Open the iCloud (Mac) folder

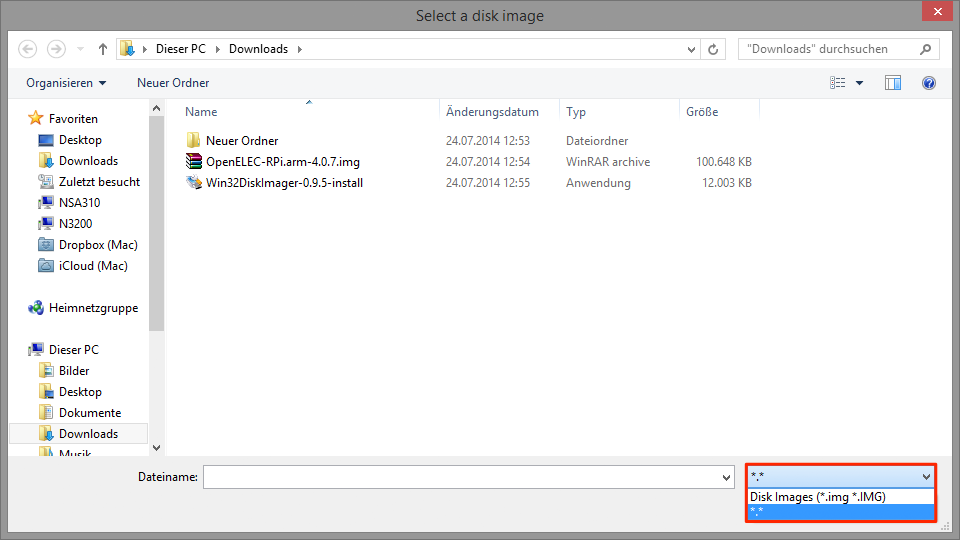tap(93, 266)
